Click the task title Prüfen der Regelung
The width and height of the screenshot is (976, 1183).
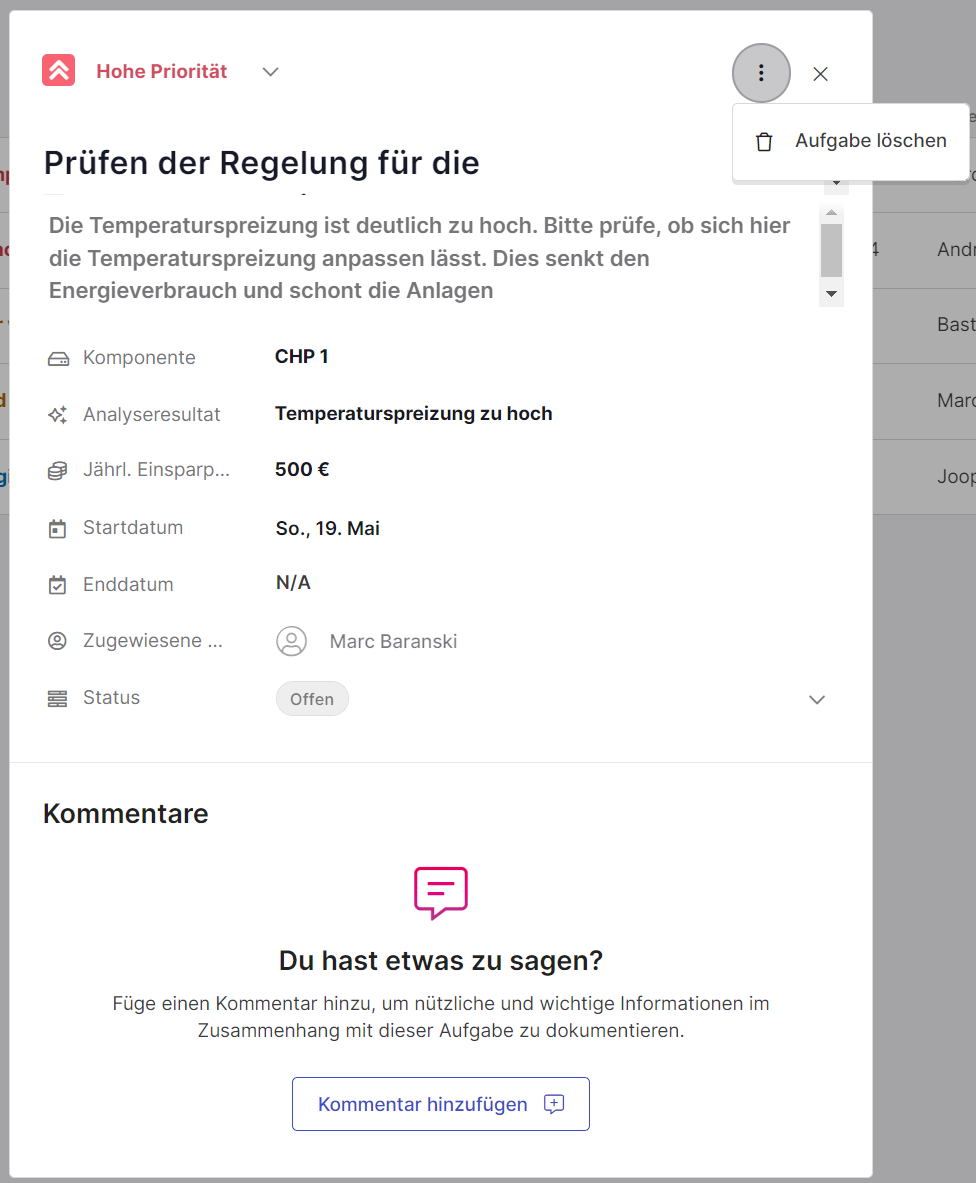pyautogui.click(x=261, y=163)
